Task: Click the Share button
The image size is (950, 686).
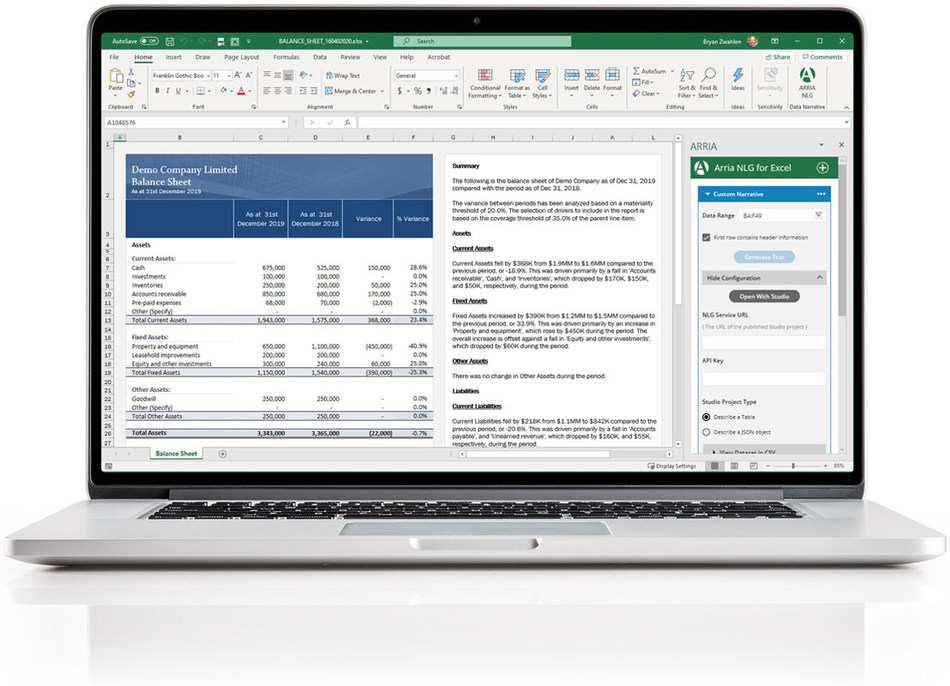Action: pyautogui.click(x=778, y=57)
